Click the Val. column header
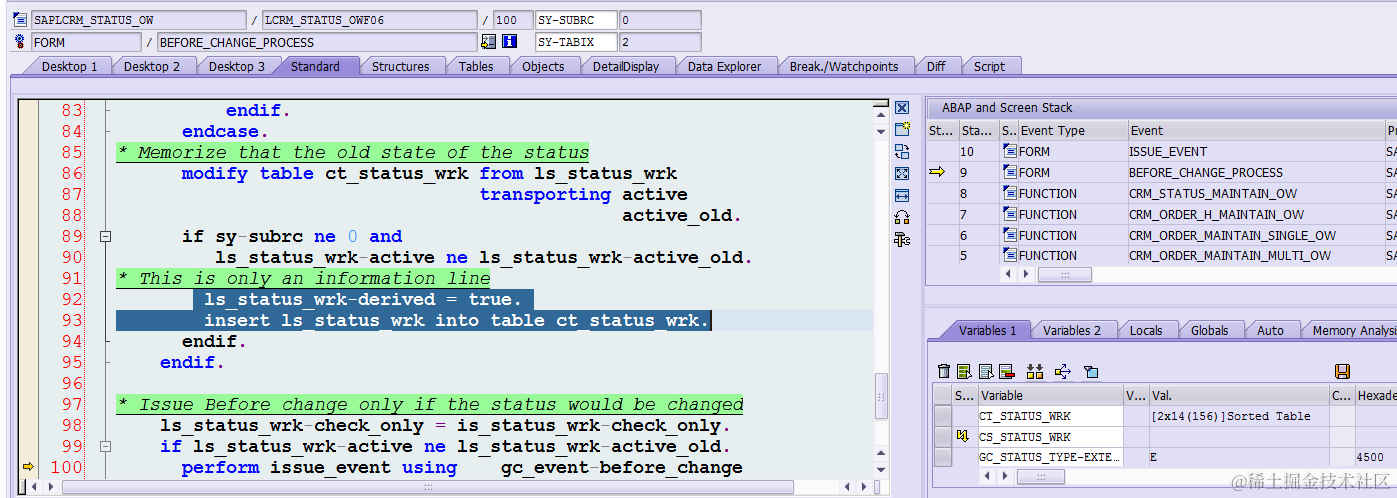Screen dimensions: 1397x498 (1238, 396)
